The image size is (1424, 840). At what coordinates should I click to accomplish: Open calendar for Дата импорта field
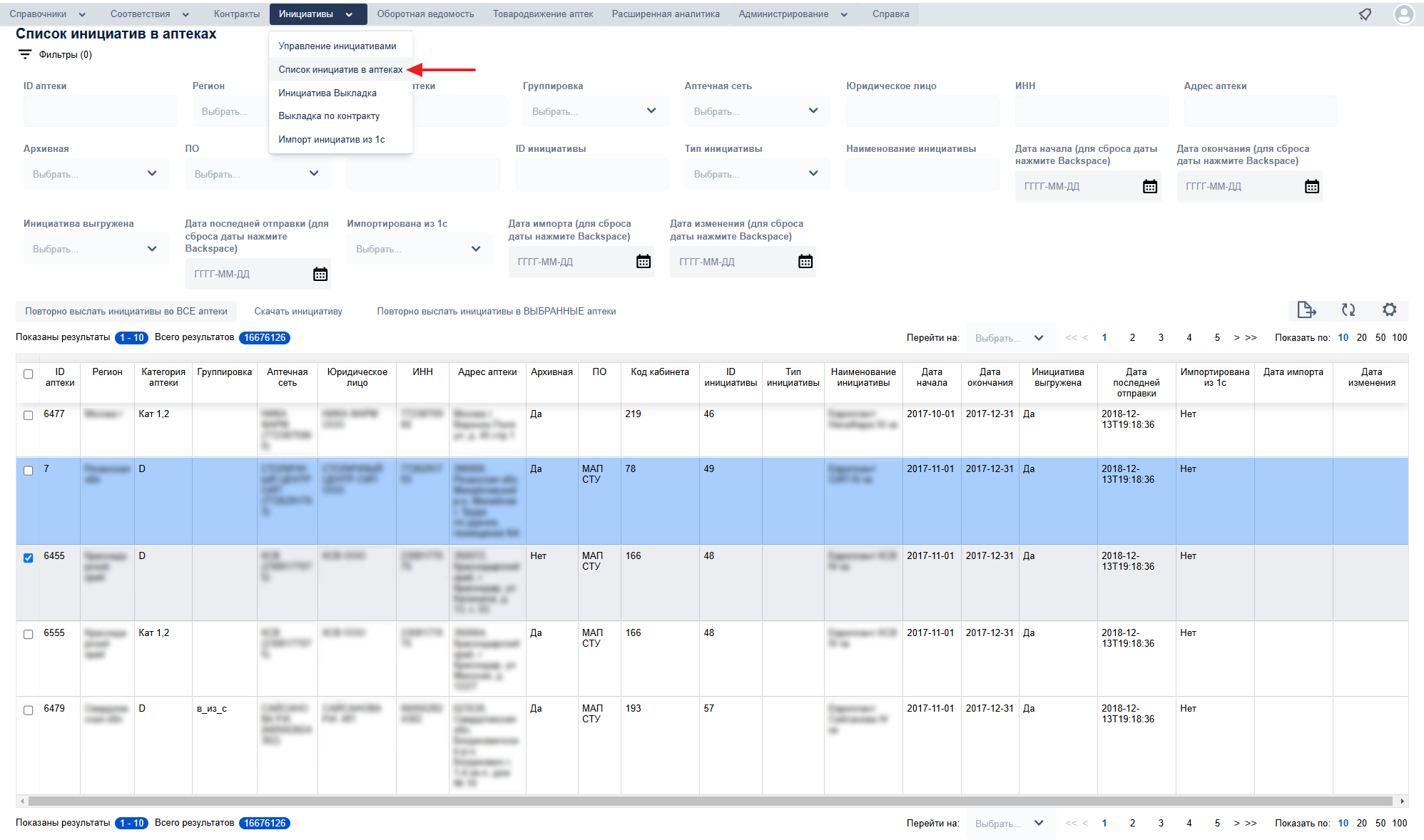[644, 262]
